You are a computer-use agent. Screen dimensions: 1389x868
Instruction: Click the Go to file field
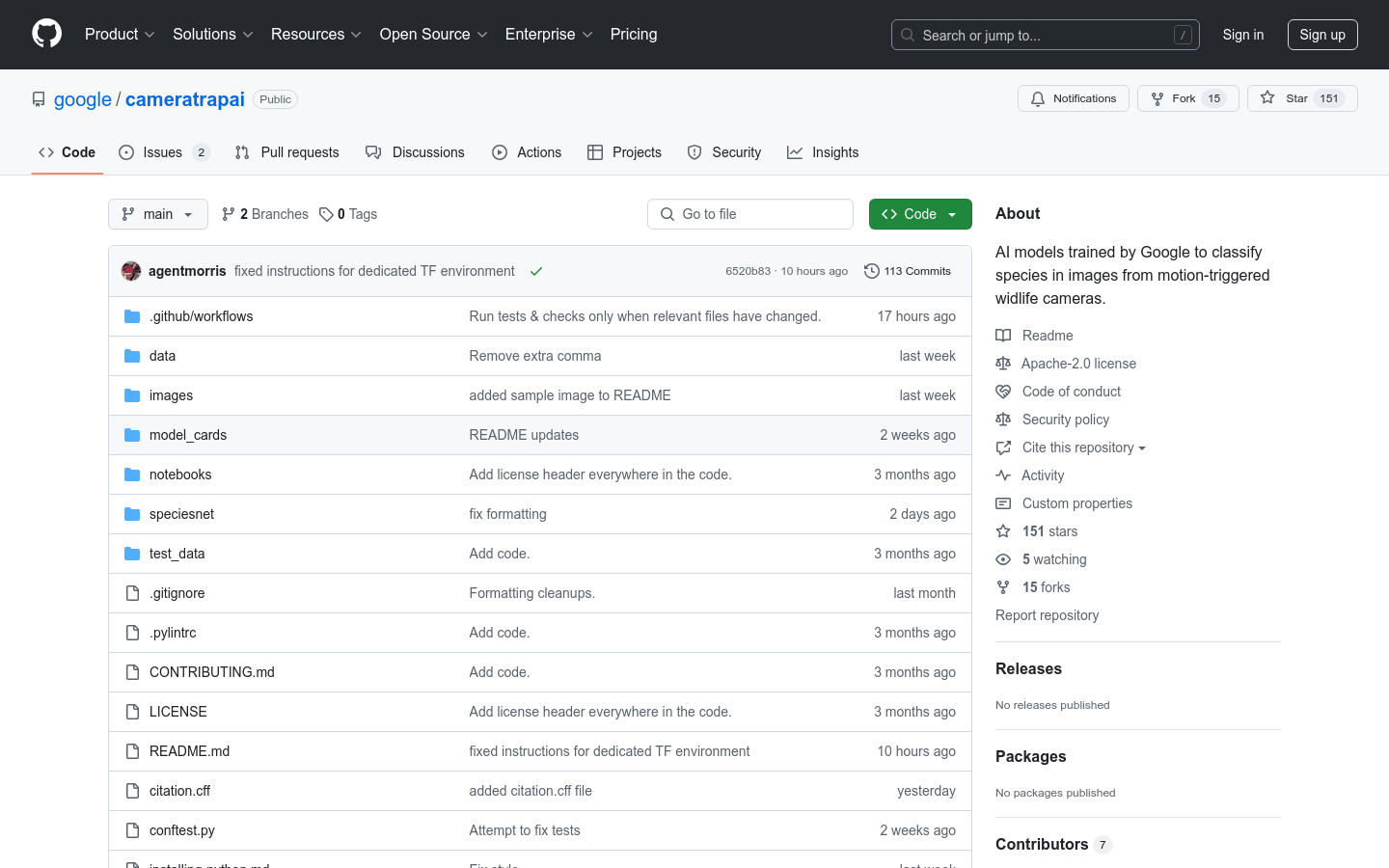pyautogui.click(x=750, y=214)
